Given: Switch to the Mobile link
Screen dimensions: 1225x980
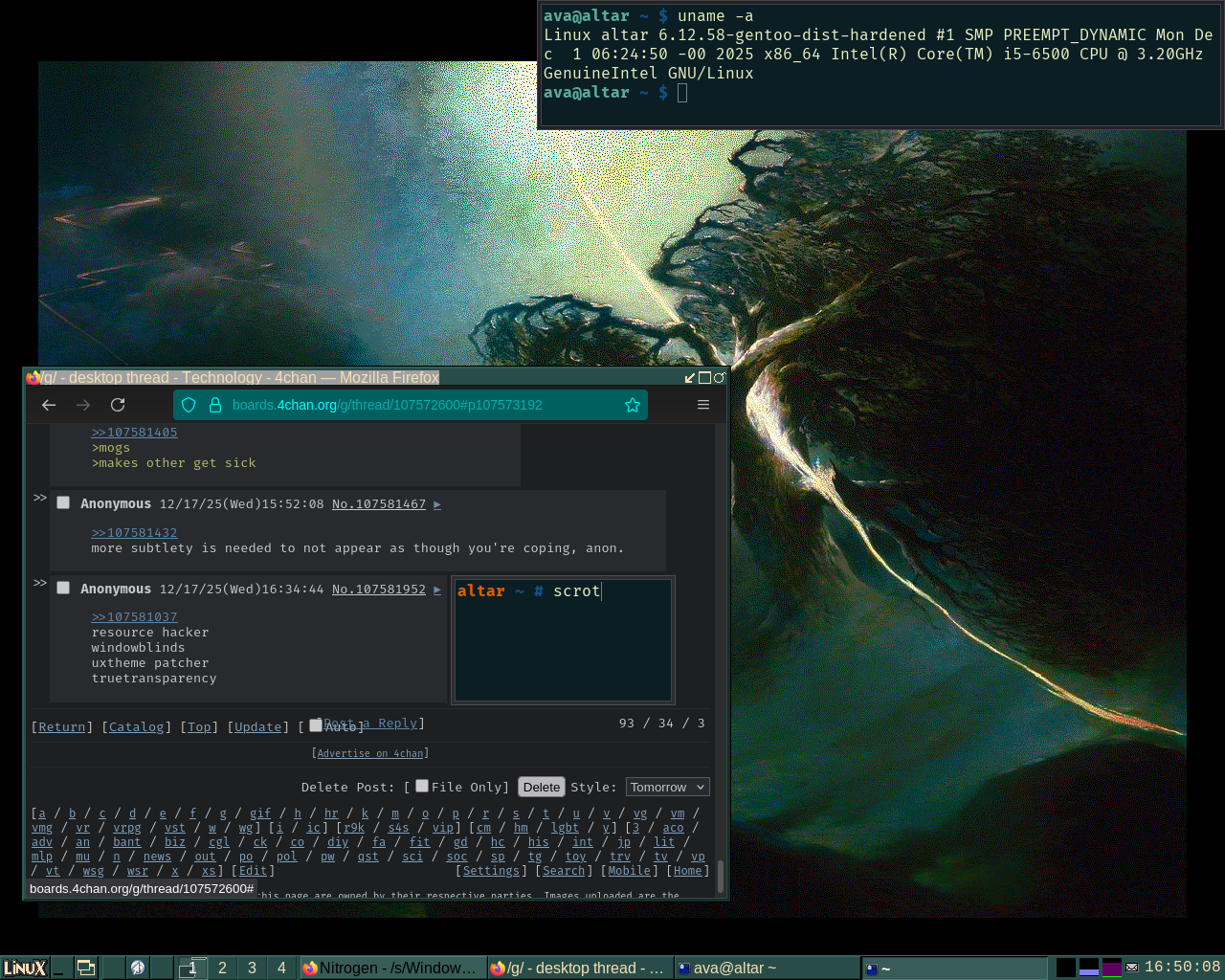Looking at the screenshot, I should (x=630, y=871).
